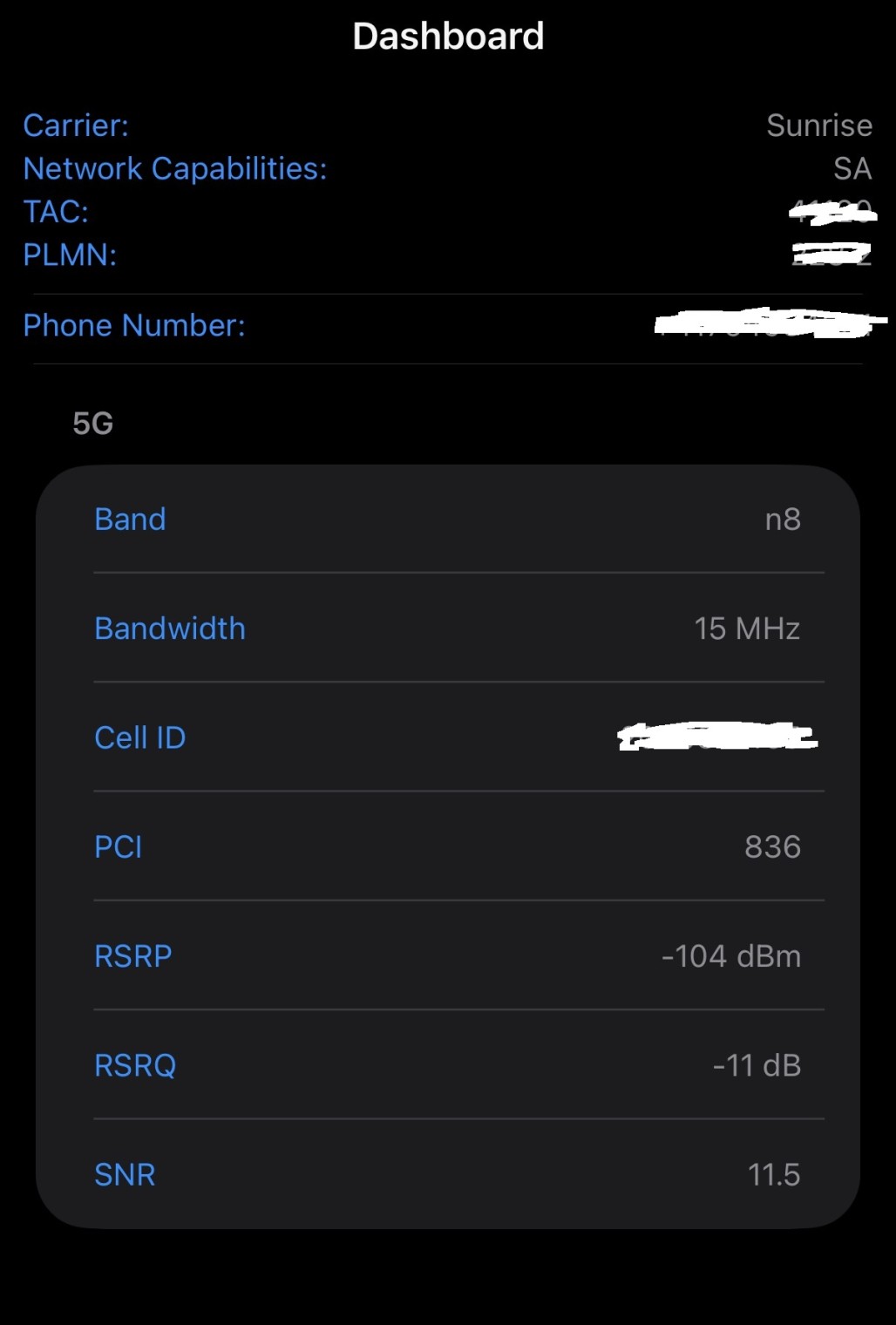Tap the Dashboard title at top

448,37
